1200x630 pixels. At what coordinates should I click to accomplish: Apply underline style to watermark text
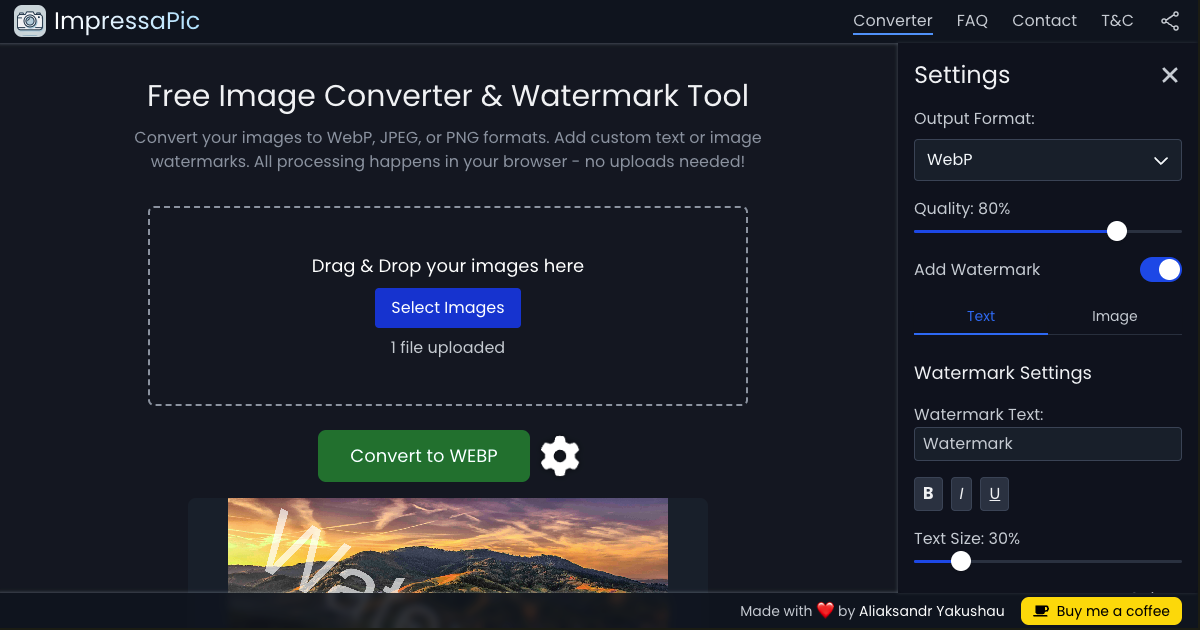point(994,493)
